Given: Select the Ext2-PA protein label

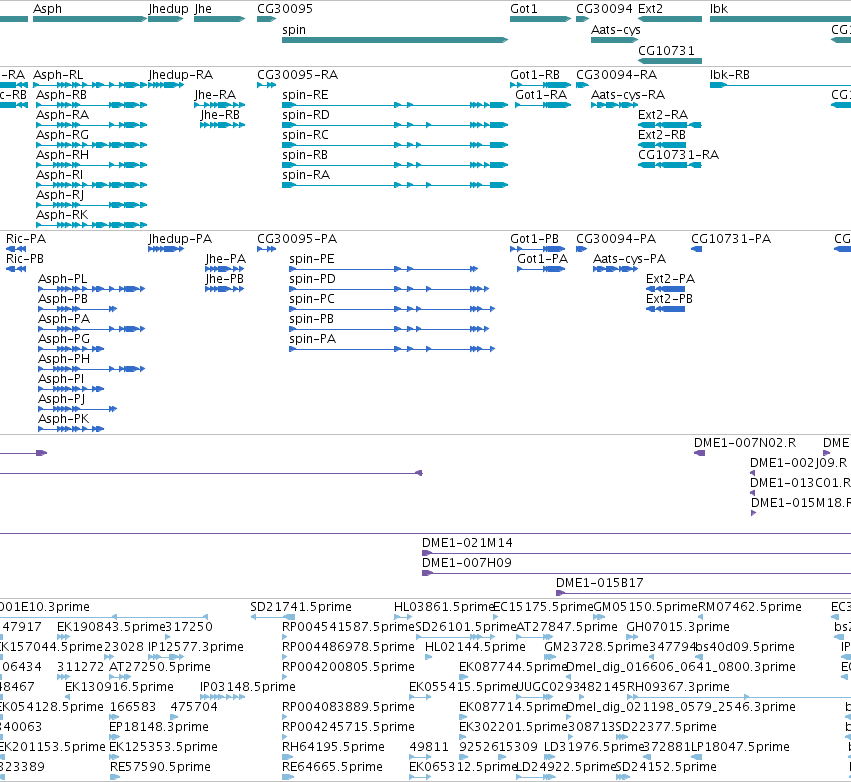Looking at the screenshot, I should [x=670, y=279].
